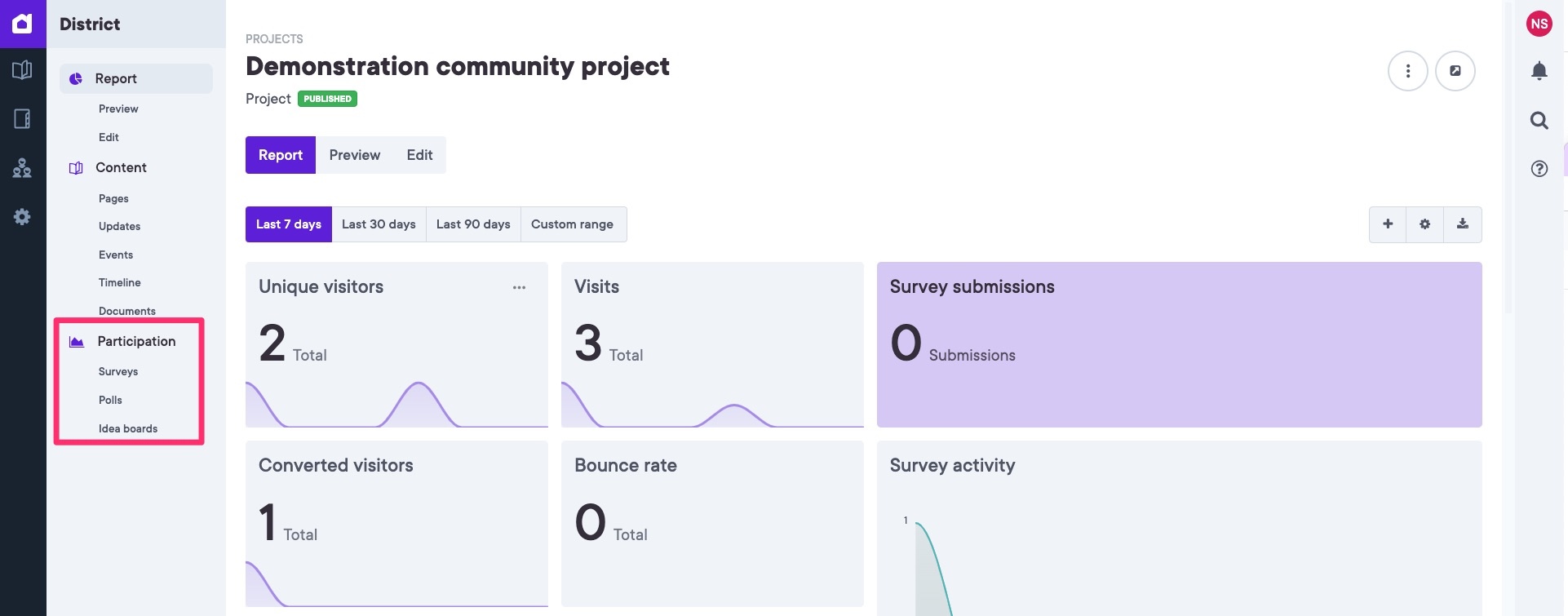The height and width of the screenshot is (616, 1568).
Task: Switch to the Edit tab
Action: pos(419,155)
